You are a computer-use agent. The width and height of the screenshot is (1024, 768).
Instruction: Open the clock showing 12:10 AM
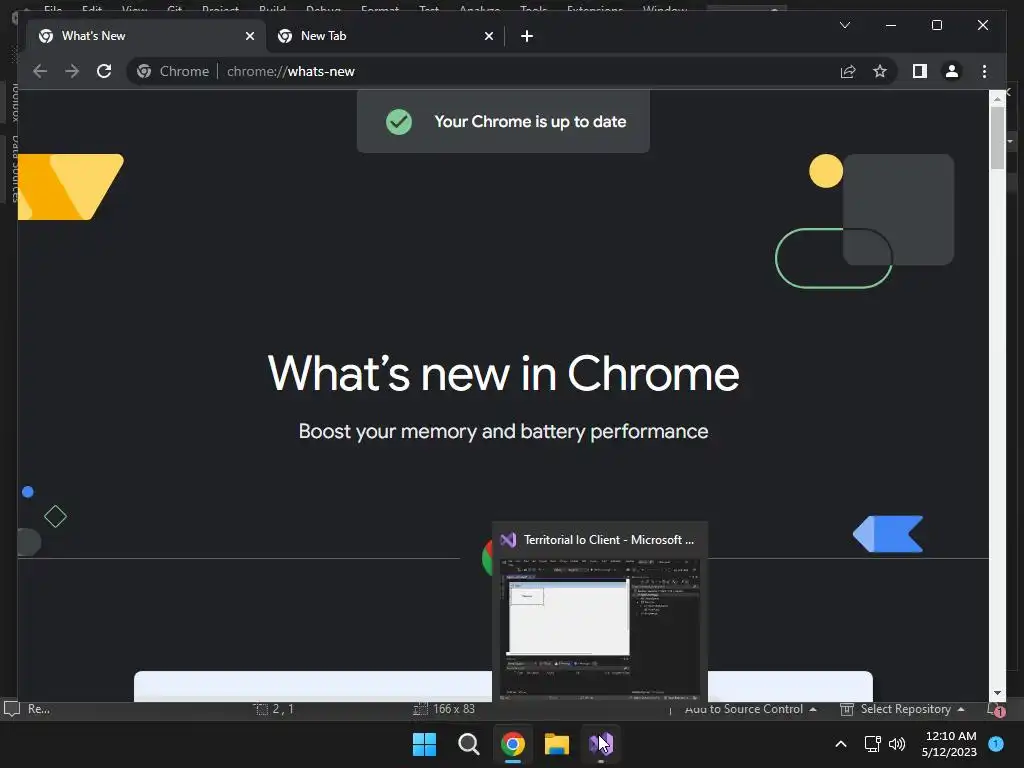949,744
